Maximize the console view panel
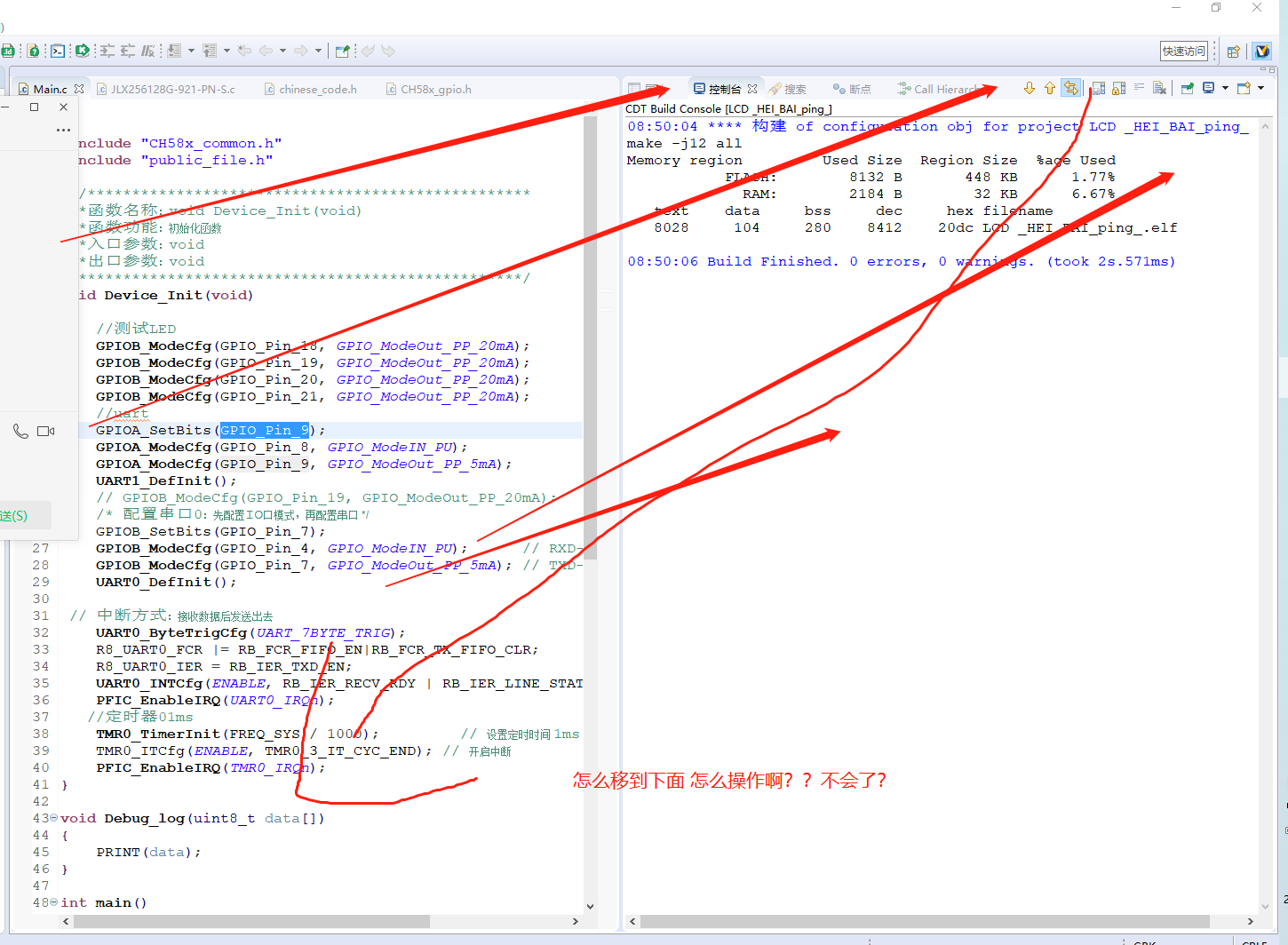The width and height of the screenshot is (1288, 945). [1272, 69]
